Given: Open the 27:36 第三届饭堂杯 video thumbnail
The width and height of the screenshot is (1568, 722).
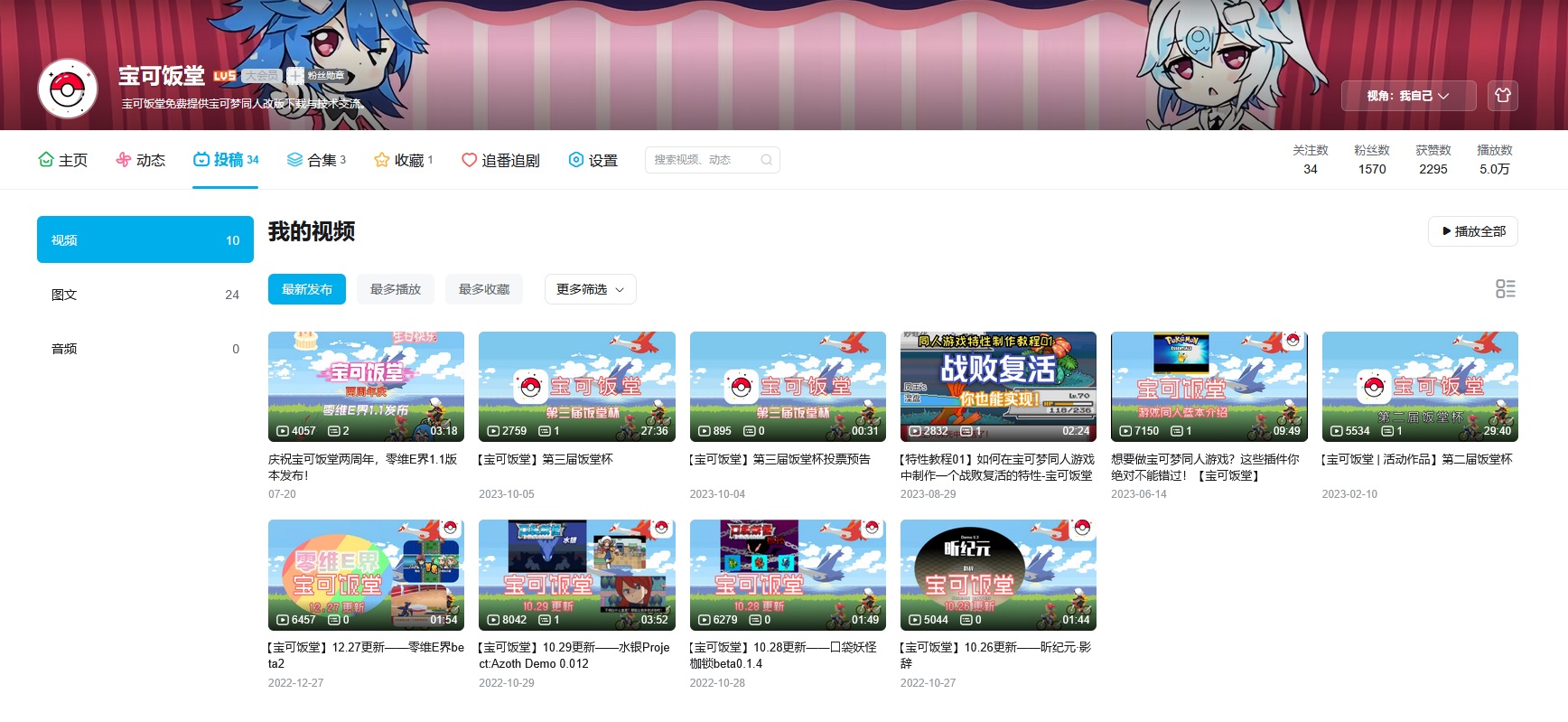Looking at the screenshot, I should click(x=577, y=387).
